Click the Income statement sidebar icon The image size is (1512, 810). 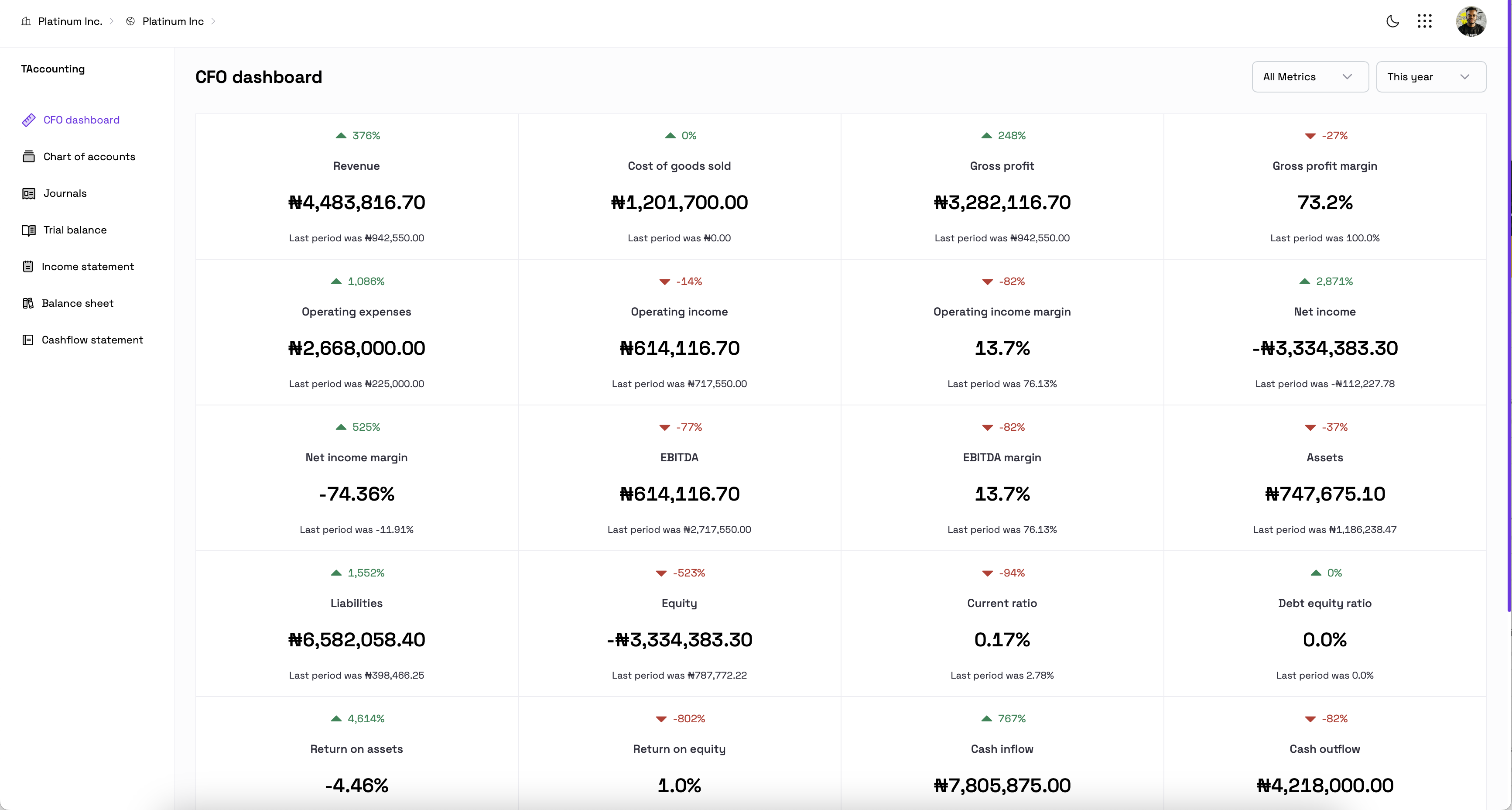click(27, 267)
